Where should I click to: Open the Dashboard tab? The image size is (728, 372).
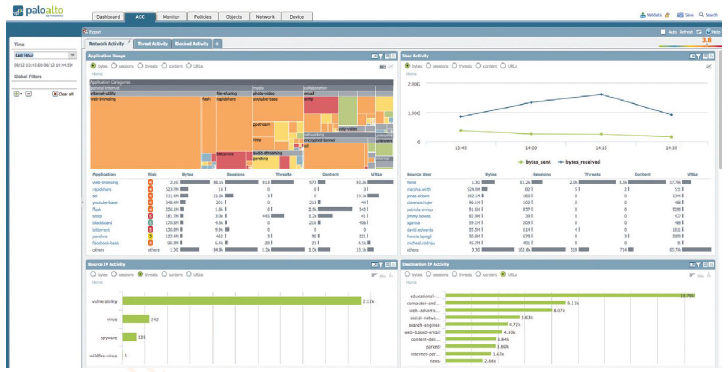coord(108,17)
